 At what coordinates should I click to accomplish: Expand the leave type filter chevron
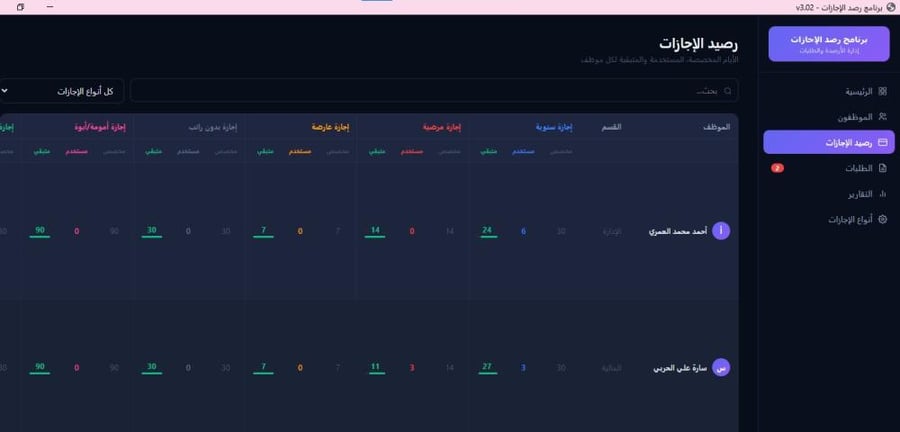[5, 91]
